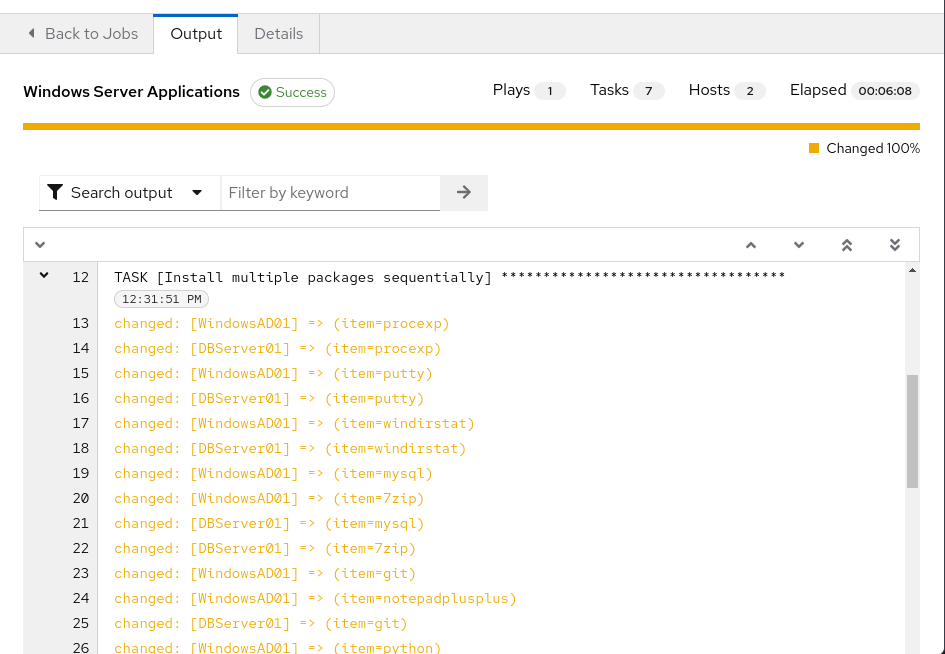The image size is (945, 654).
Task: Click the Windows Server Applications job title
Action: click(131, 92)
